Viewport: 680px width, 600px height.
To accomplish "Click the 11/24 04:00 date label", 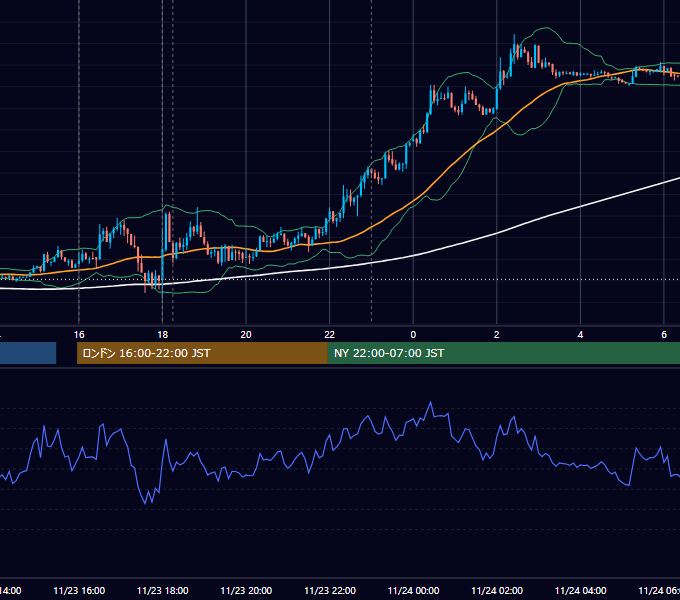I will pyautogui.click(x=581, y=590).
